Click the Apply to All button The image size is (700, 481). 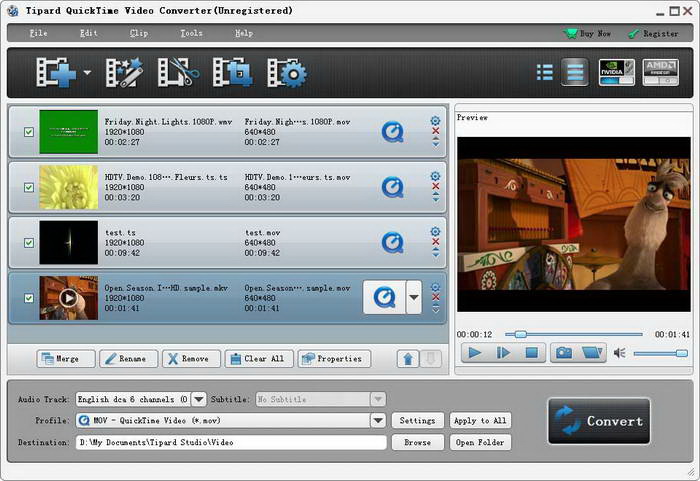(x=479, y=420)
